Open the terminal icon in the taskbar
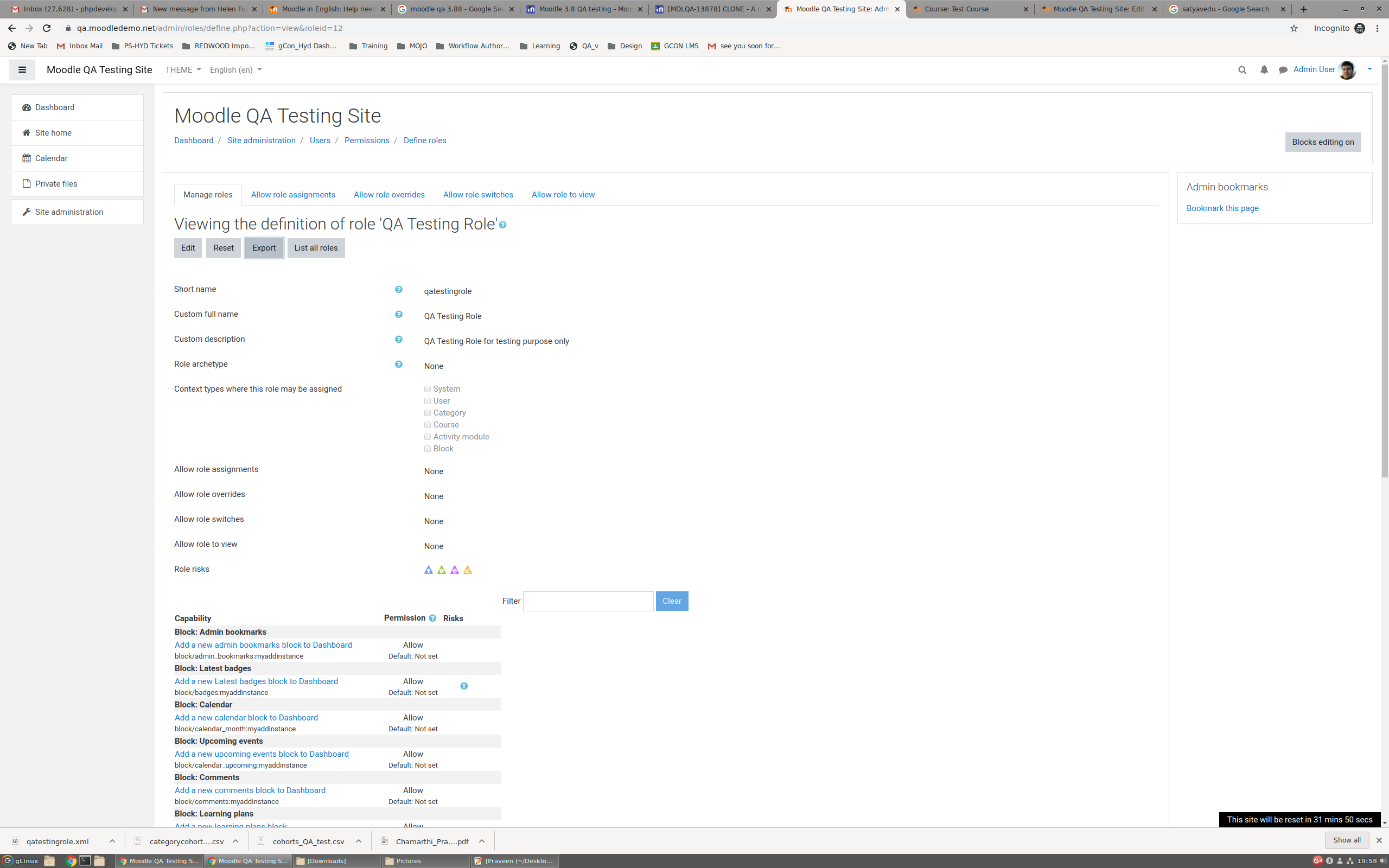 85,860
